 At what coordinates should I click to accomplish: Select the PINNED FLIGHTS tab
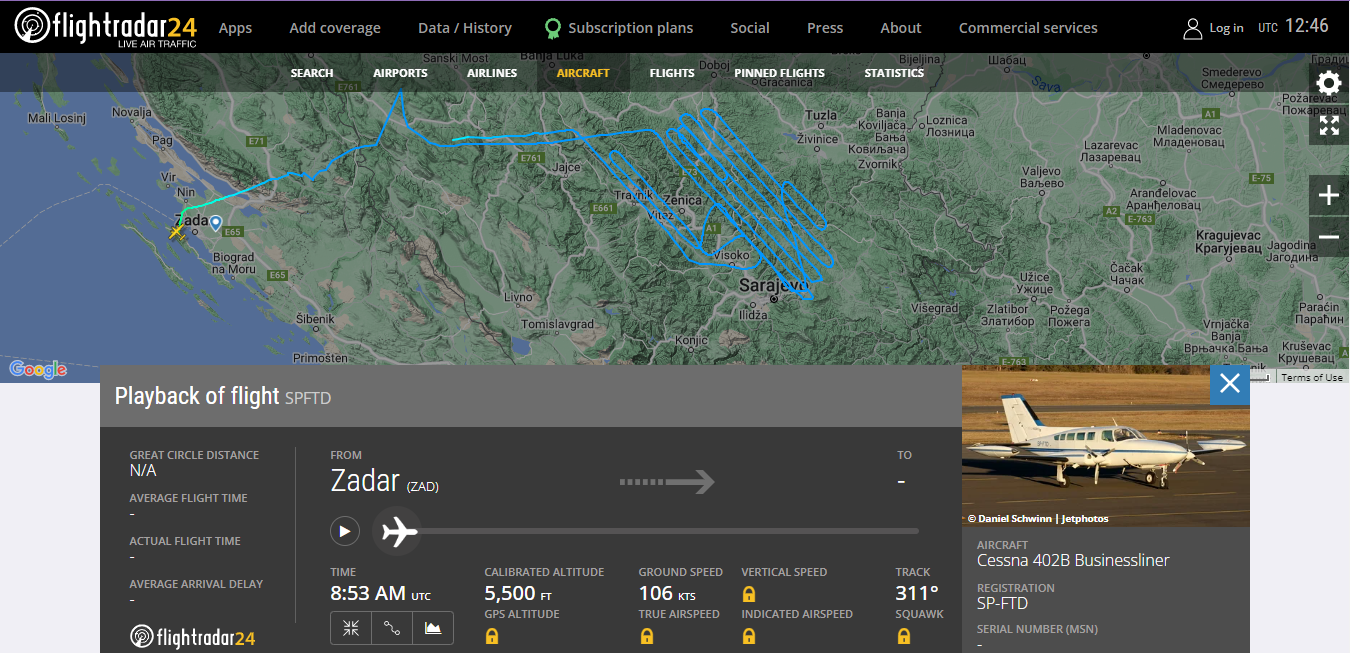coord(779,73)
